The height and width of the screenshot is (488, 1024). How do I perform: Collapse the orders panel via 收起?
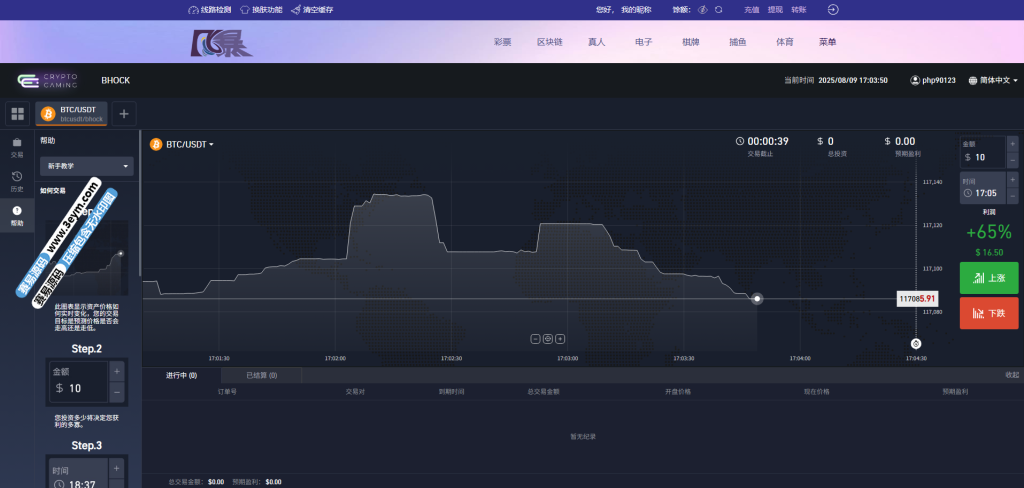[1011, 375]
